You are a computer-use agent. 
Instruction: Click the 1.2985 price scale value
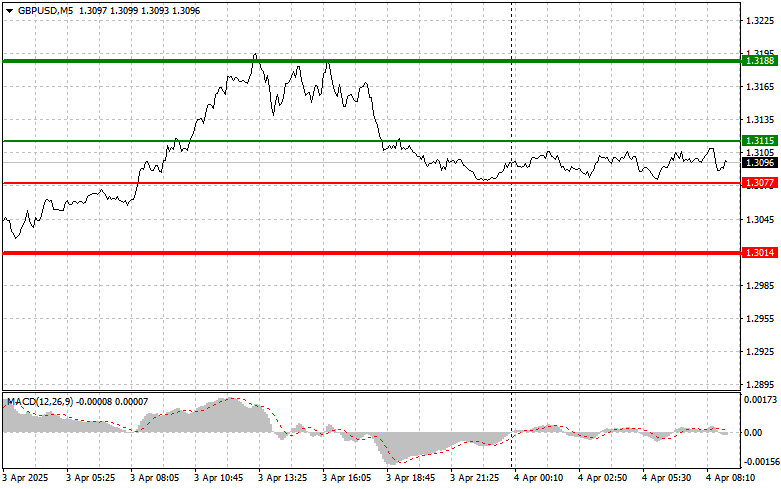point(760,285)
